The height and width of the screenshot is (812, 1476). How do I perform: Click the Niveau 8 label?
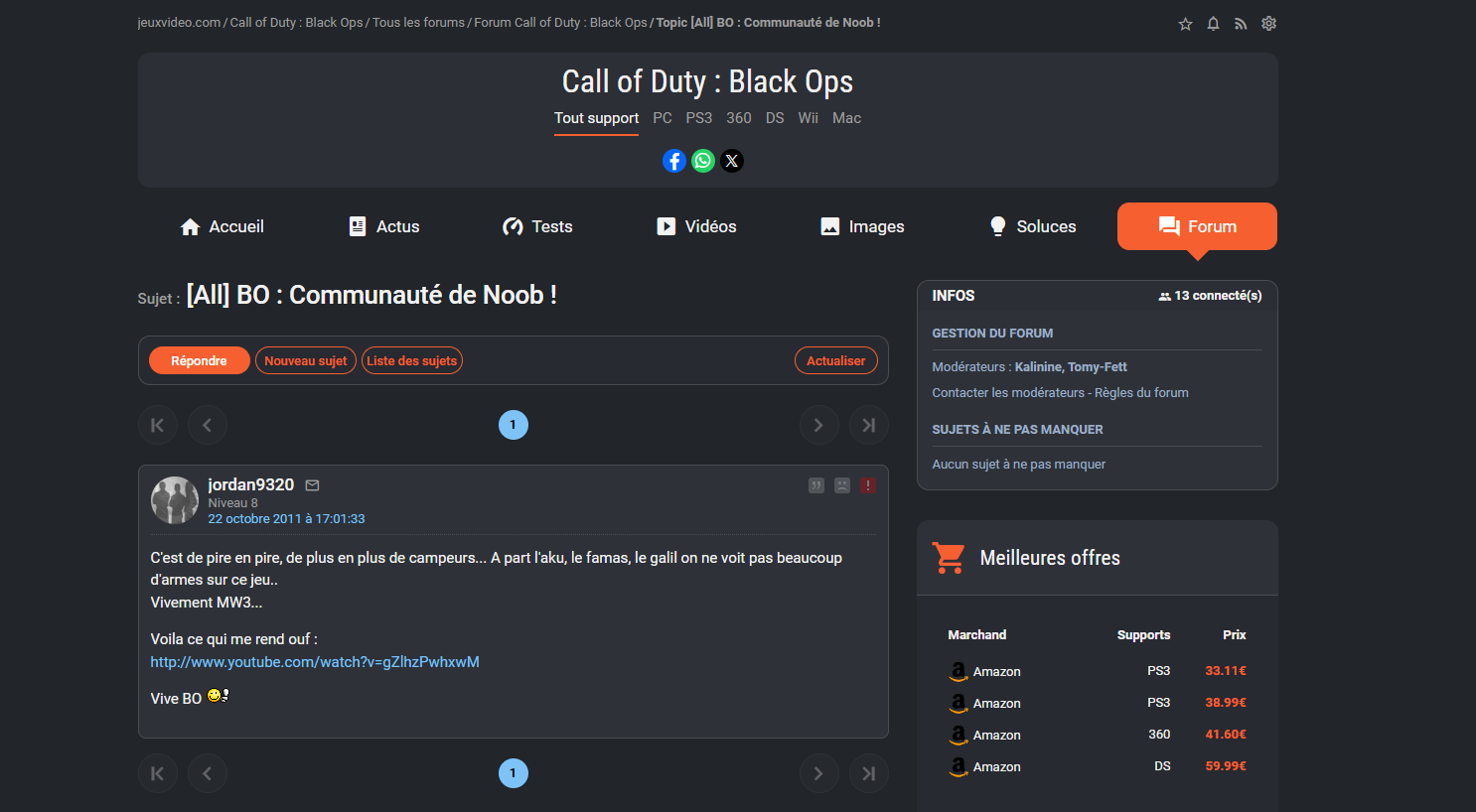(x=232, y=503)
